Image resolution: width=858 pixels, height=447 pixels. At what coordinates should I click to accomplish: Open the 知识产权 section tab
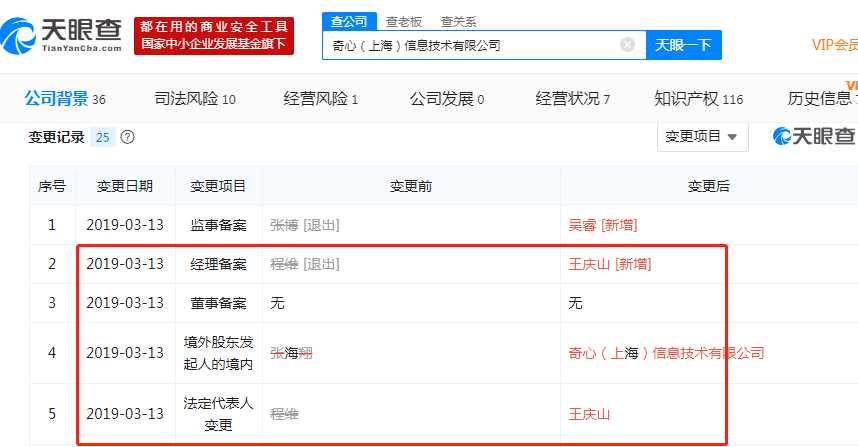point(699,99)
